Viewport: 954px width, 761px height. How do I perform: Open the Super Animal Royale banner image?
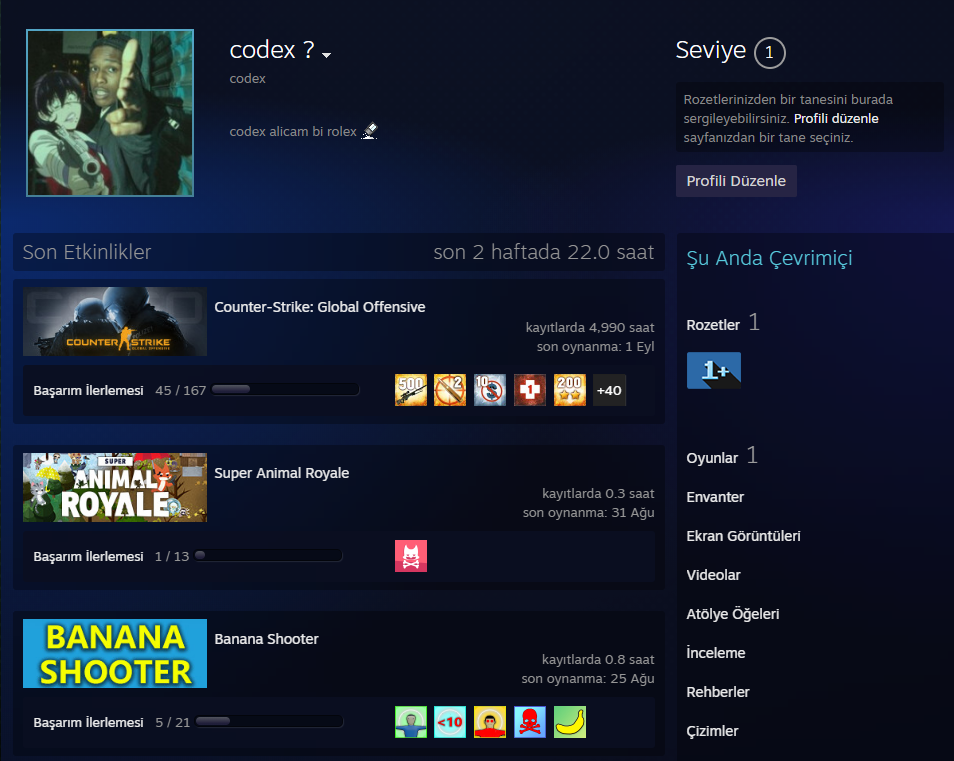tap(115, 488)
